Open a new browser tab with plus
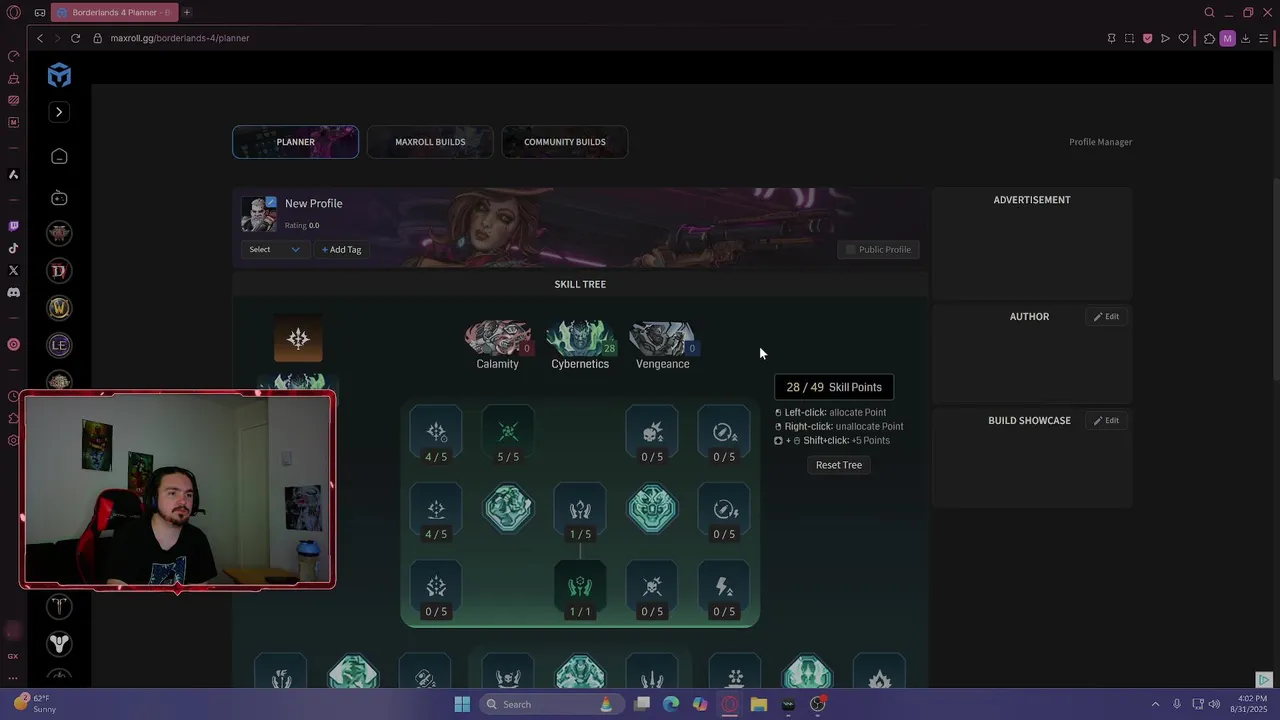 coord(187,12)
